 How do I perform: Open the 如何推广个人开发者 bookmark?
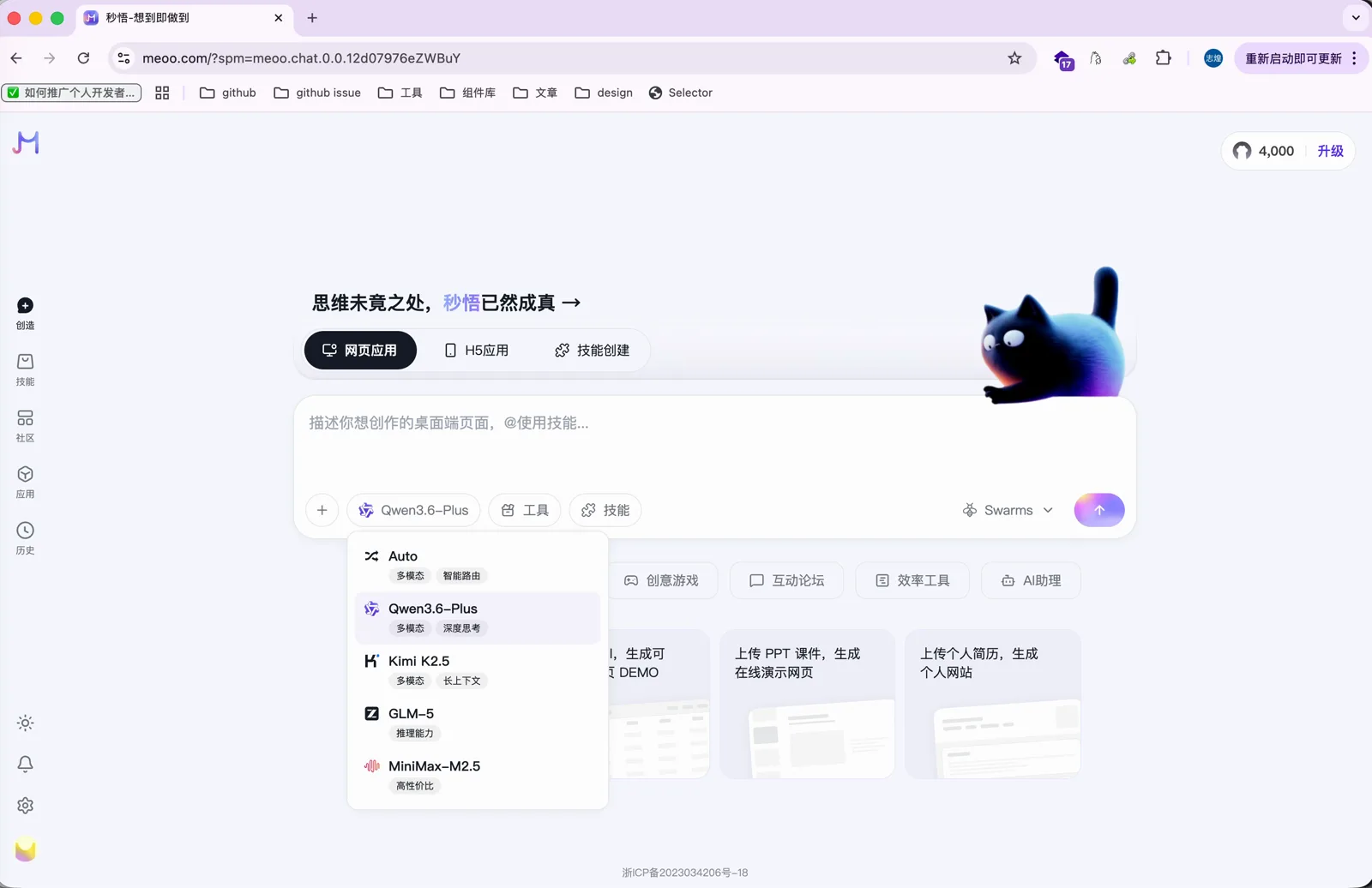coord(71,93)
